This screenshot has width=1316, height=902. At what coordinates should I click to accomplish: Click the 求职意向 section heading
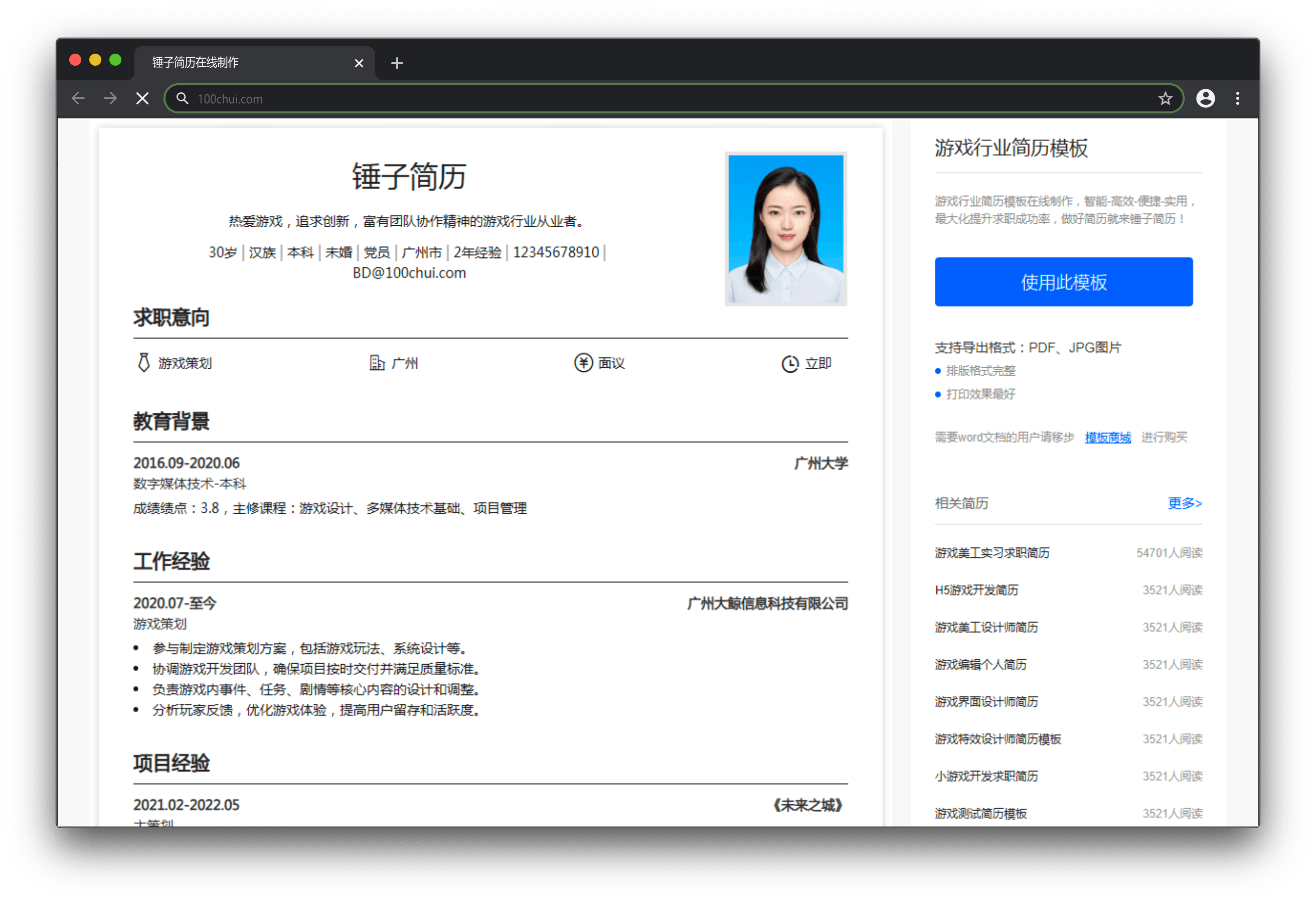[171, 317]
